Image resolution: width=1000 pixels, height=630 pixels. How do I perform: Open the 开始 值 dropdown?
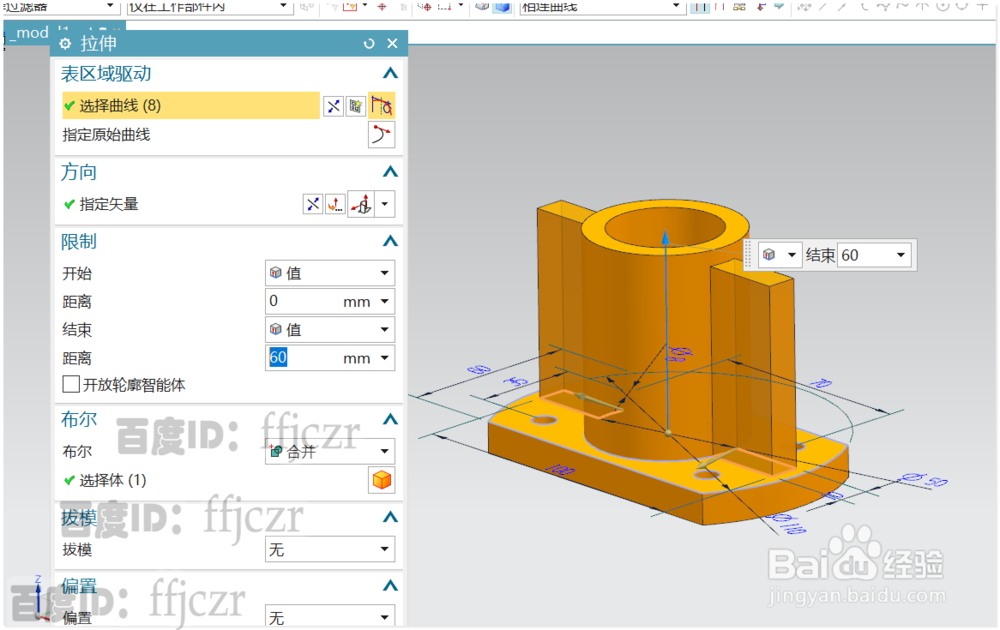(x=330, y=273)
